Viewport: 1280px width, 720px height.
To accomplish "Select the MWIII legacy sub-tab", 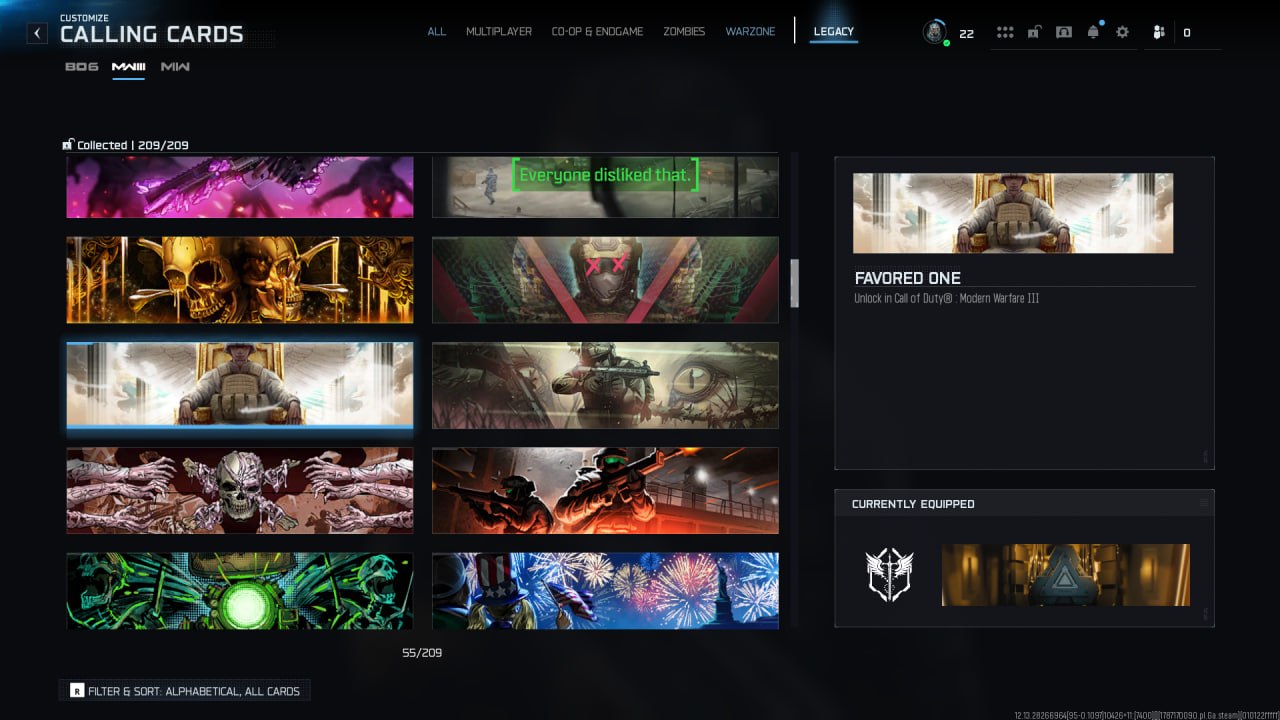I will point(128,67).
